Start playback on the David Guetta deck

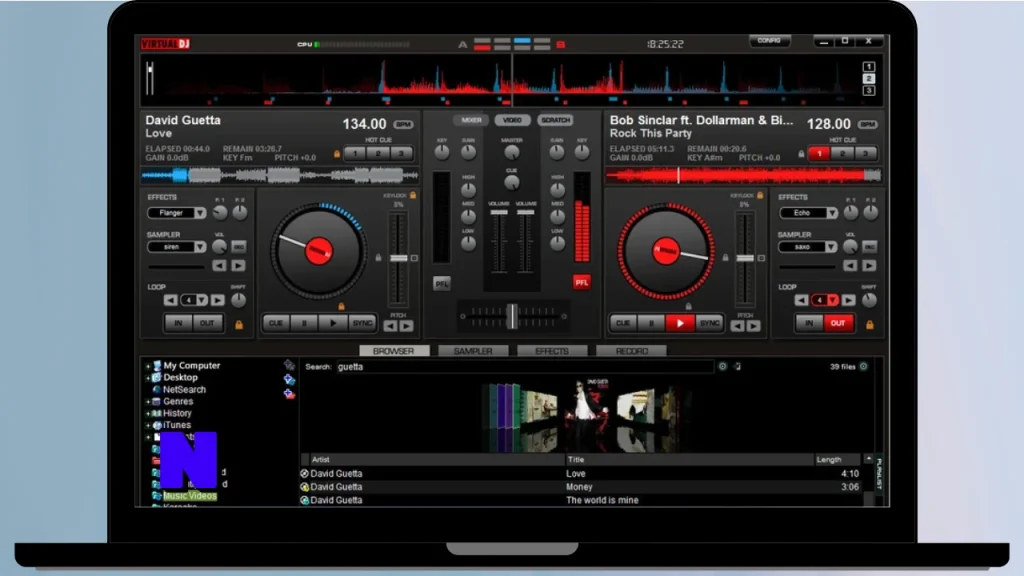(x=333, y=323)
